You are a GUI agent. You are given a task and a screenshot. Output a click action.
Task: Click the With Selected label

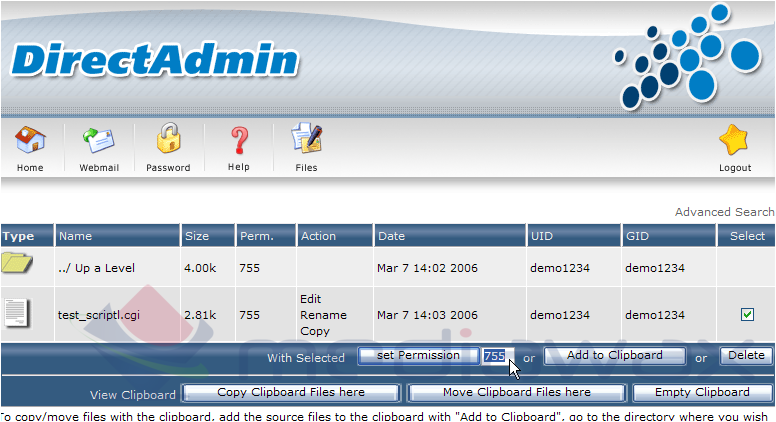coord(306,358)
